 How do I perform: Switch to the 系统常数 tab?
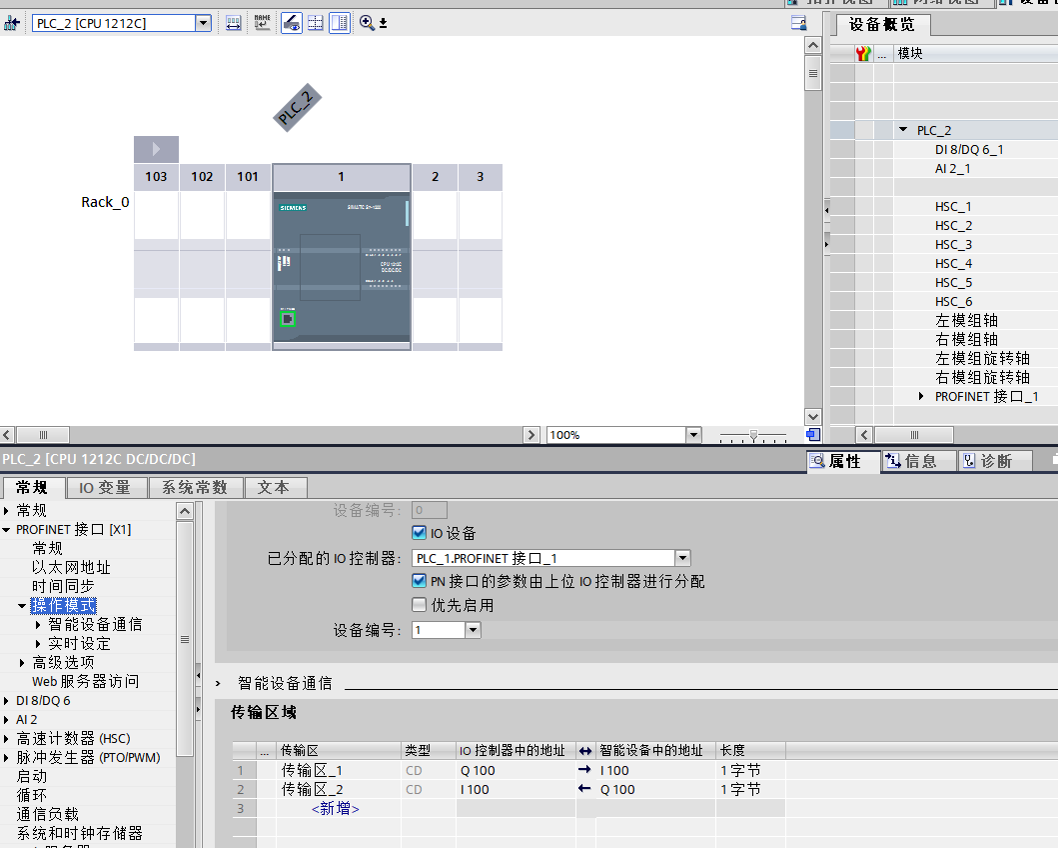[x=195, y=487]
